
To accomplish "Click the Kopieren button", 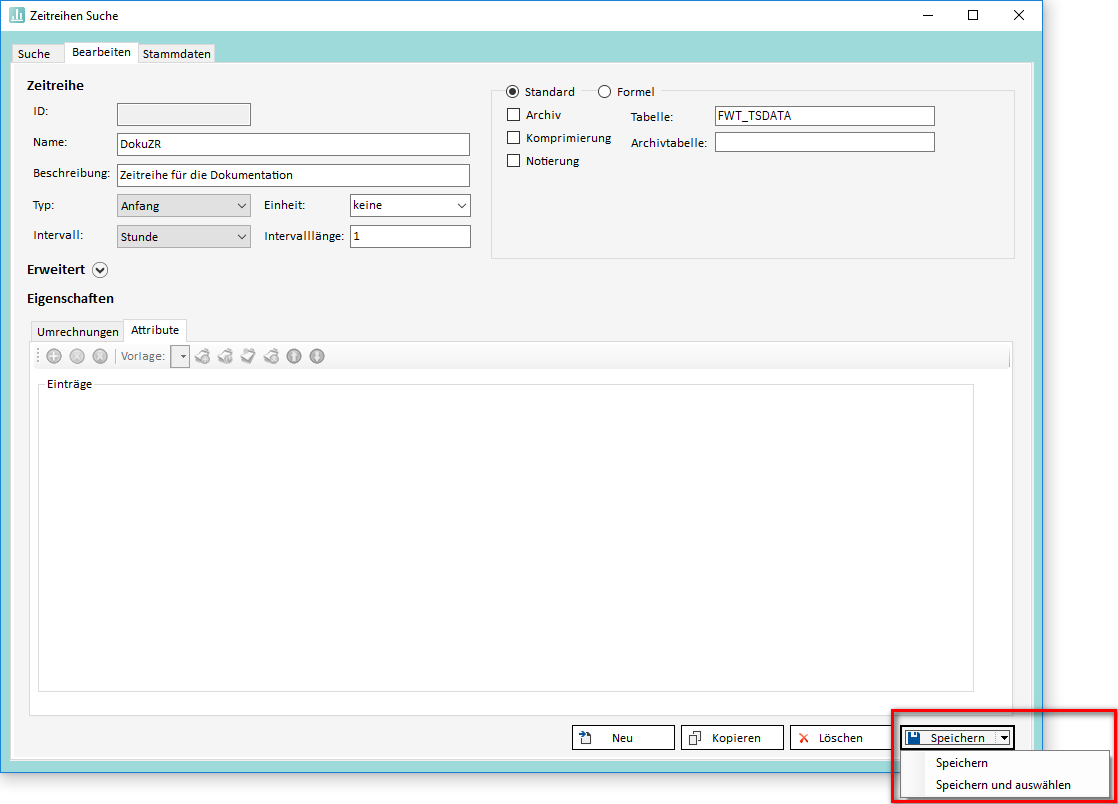I will pyautogui.click(x=732, y=738).
